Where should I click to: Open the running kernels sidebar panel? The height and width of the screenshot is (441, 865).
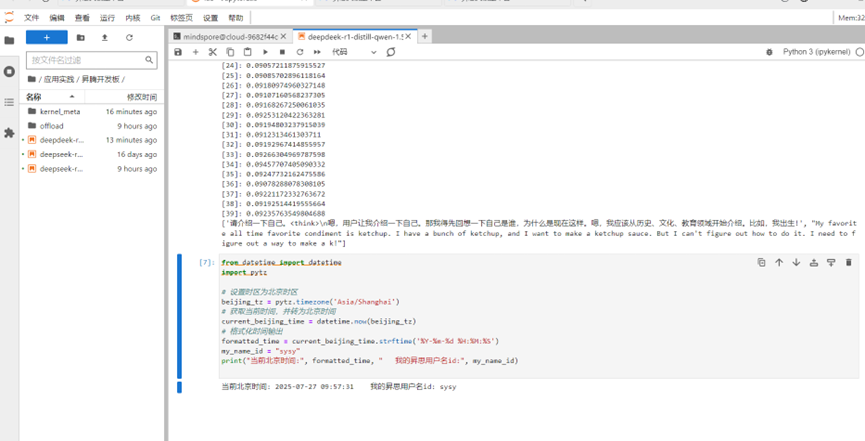point(10,72)
